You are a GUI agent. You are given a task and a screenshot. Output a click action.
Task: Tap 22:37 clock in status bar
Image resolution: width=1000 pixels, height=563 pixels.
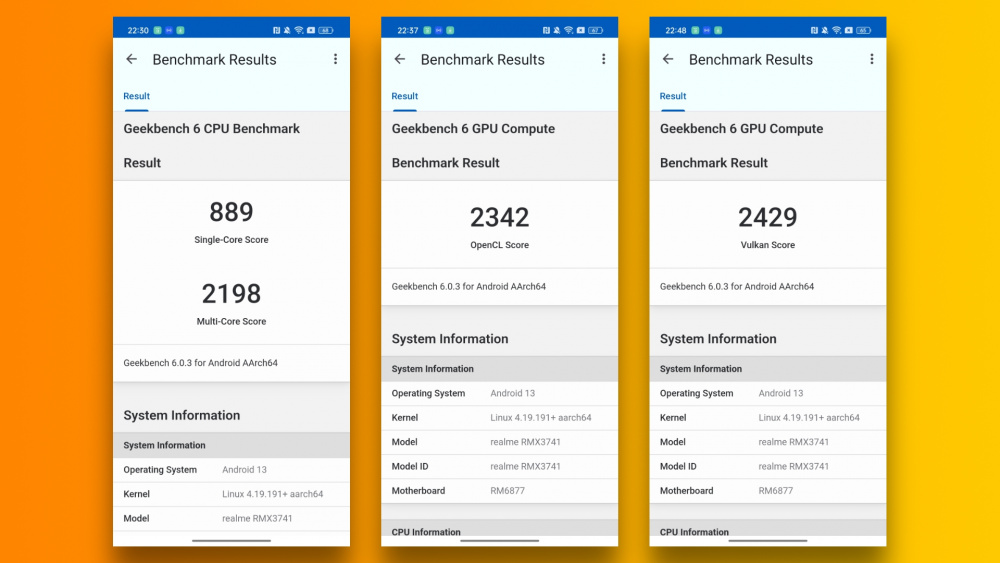408,30
